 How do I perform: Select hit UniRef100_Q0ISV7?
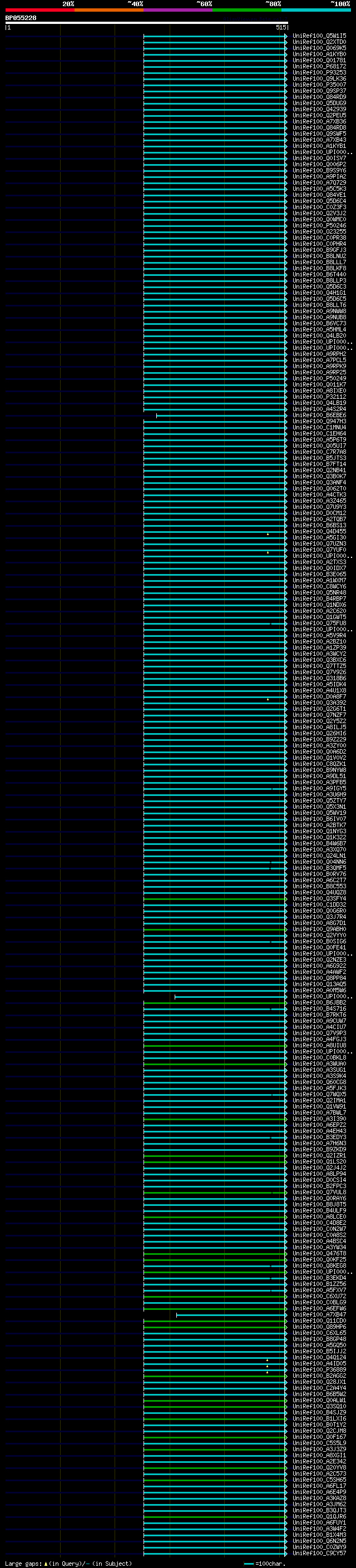point(319,159)
